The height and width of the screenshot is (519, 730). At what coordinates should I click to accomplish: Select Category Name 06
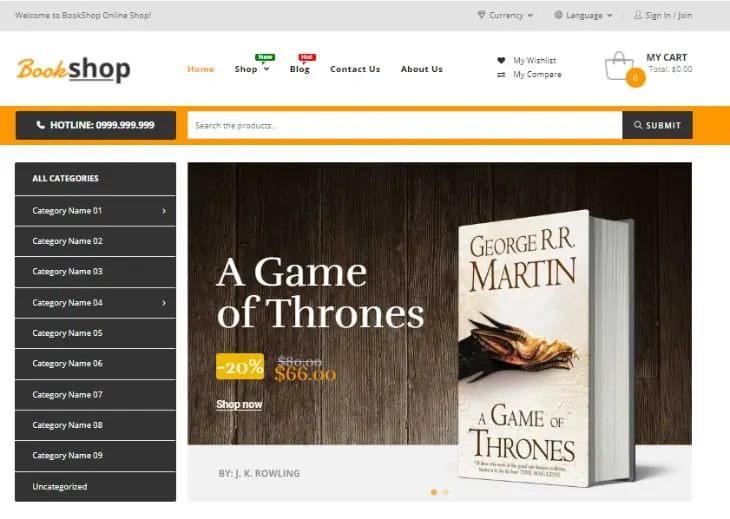95,364
